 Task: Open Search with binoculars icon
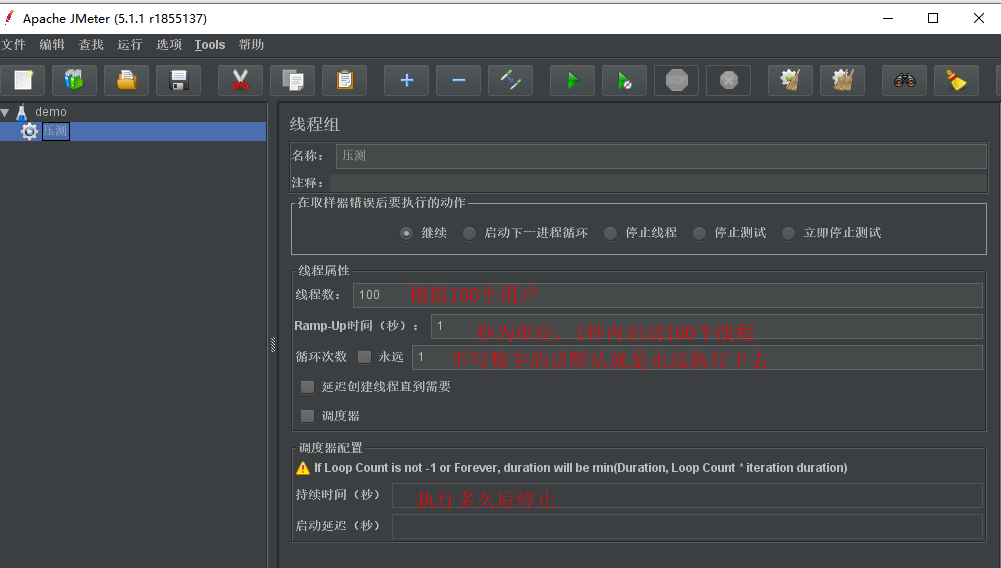[x=905, y=80]
